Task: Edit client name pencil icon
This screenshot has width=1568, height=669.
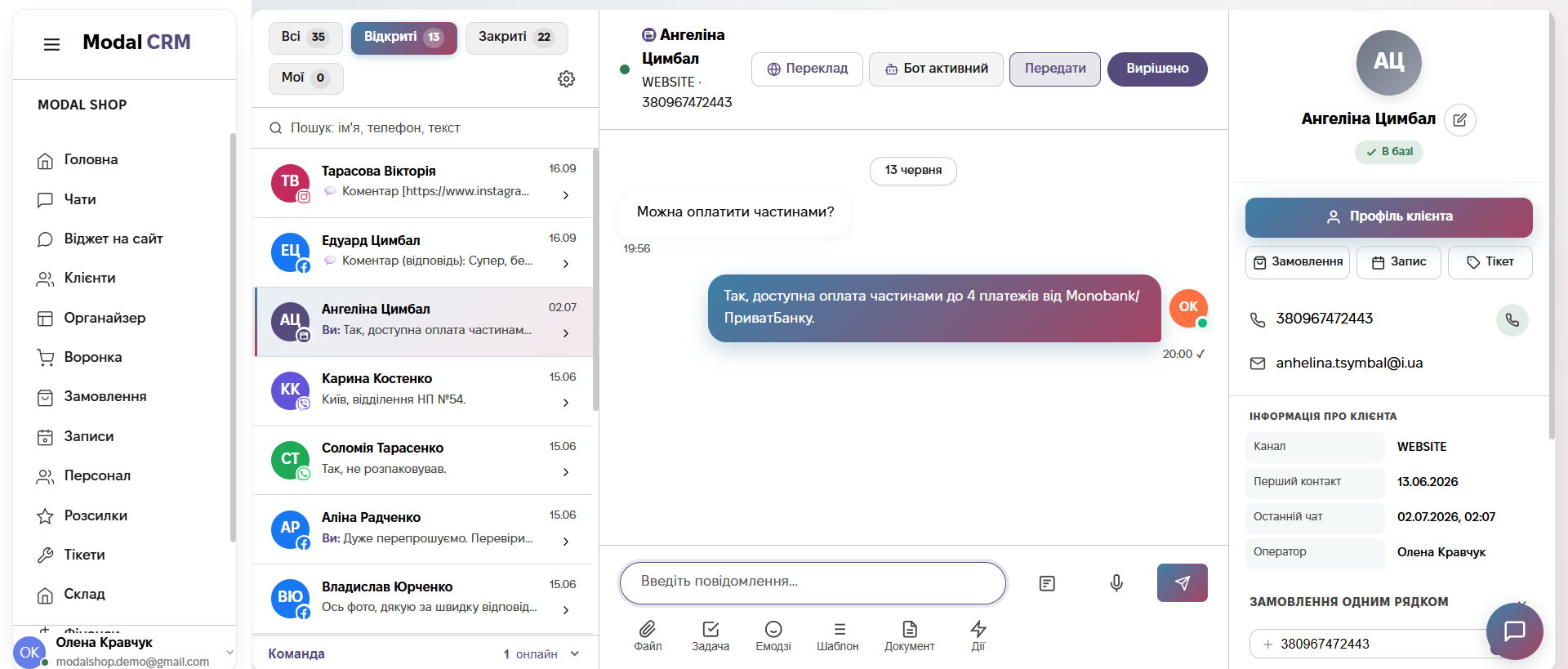Action: point(1460,120)
